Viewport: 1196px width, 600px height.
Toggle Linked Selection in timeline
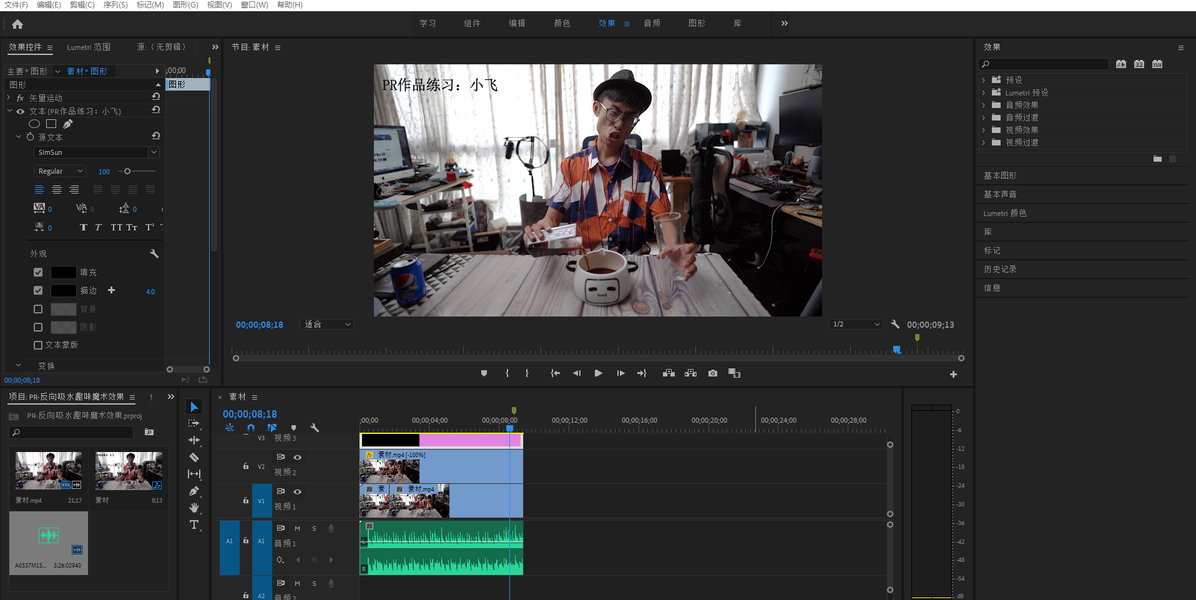tap(272, 428)
